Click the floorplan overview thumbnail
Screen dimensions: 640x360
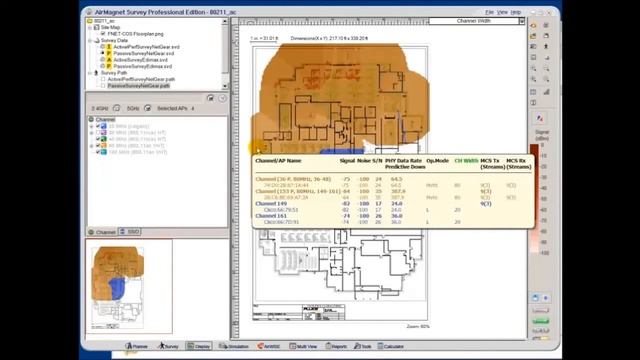118,287
